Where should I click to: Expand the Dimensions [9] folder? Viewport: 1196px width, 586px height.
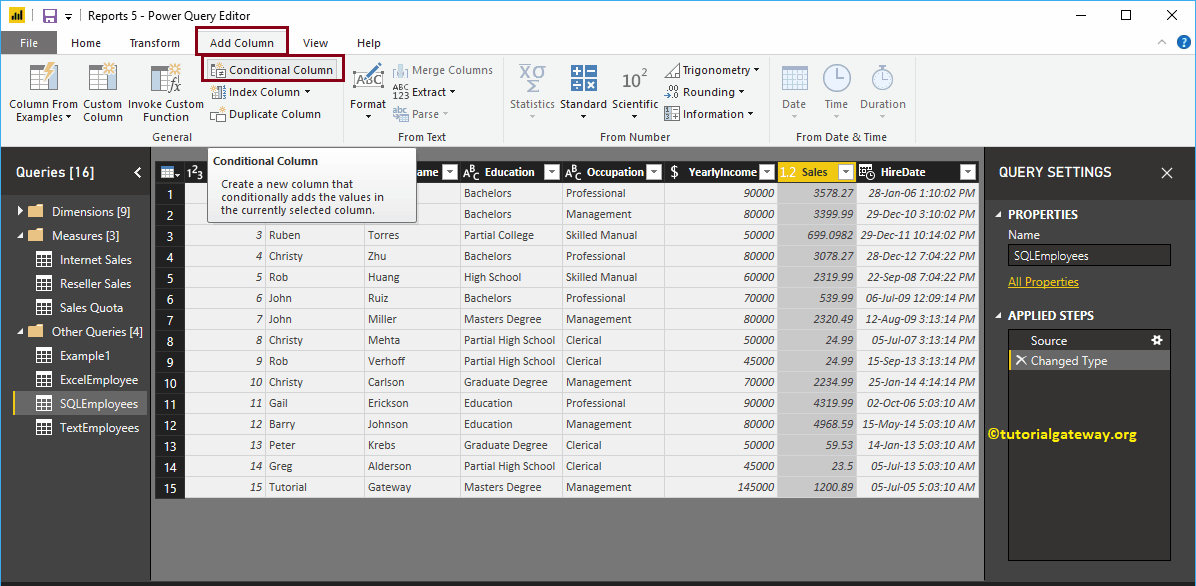coord(20,211)
